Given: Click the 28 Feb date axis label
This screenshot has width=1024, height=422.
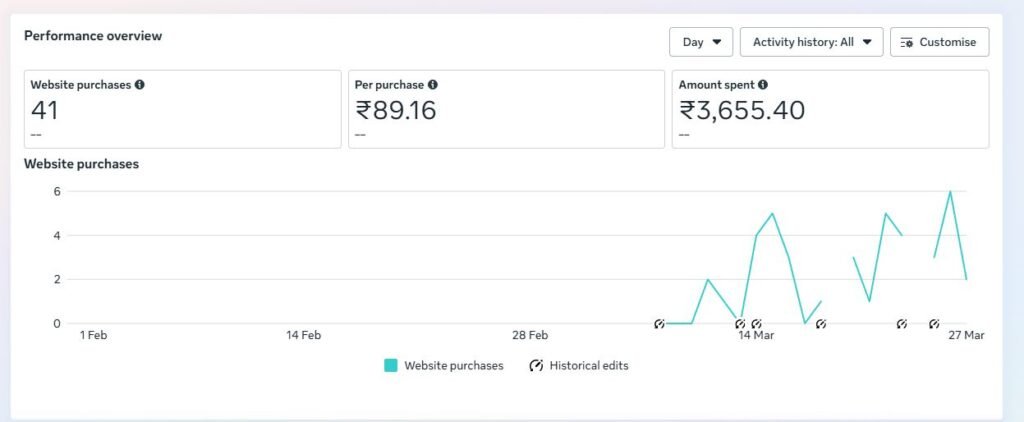Looking at the screenshot, I should (530, 336).
